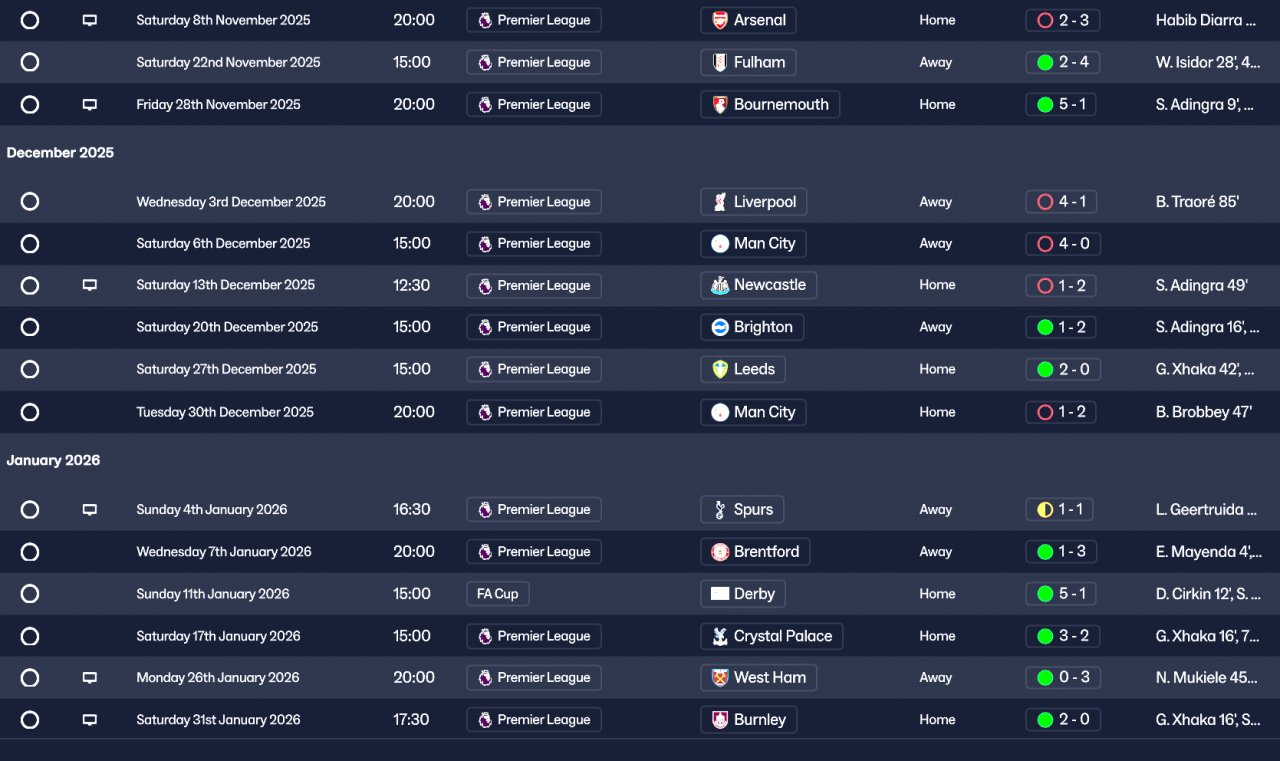Toggle the circle for 6th December Man City match
1280x761 pixels.
tap(30, 244)
